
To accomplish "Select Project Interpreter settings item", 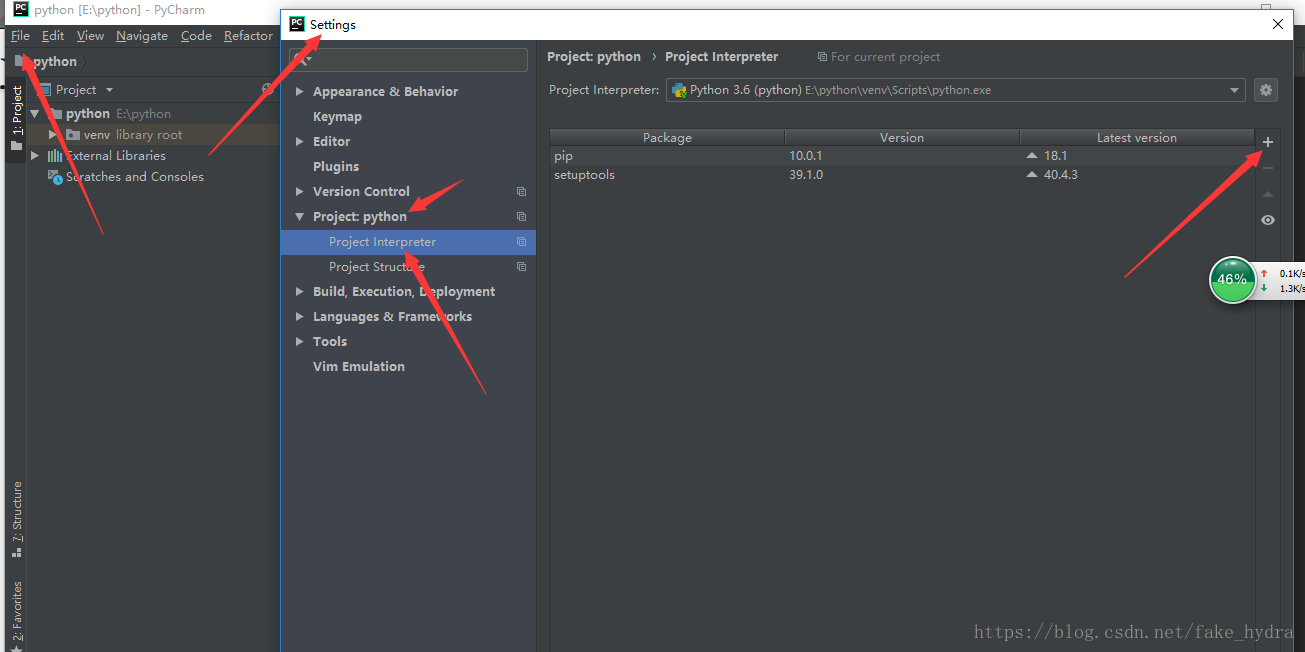I will [x=408, y=241].
